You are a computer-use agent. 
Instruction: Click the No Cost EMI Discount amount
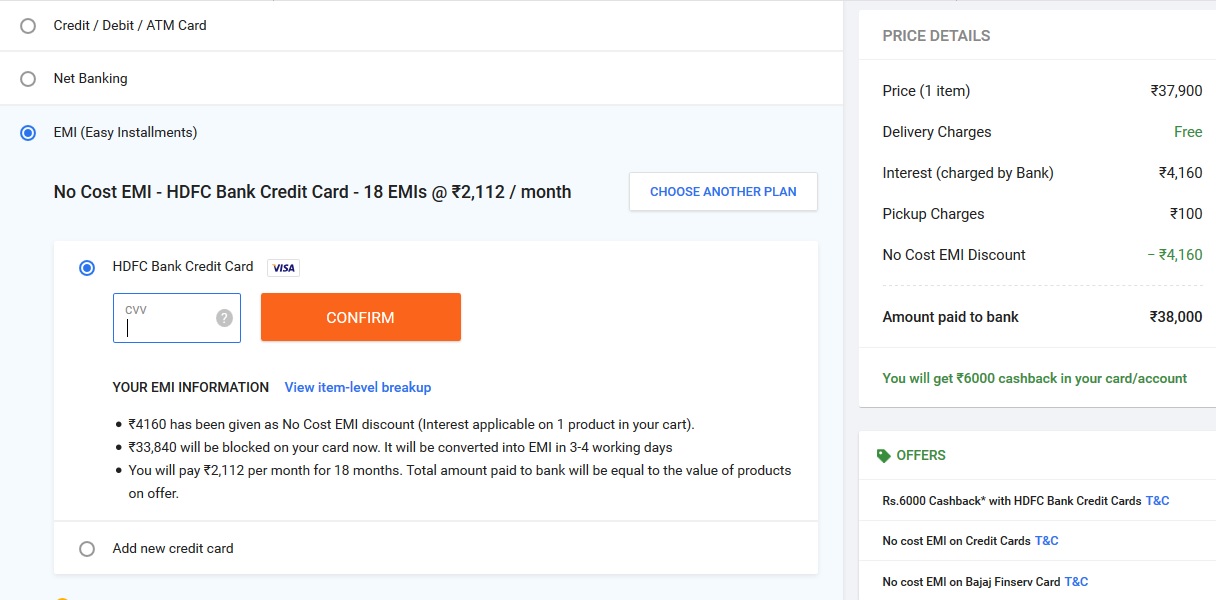[x=1175, y=255]
